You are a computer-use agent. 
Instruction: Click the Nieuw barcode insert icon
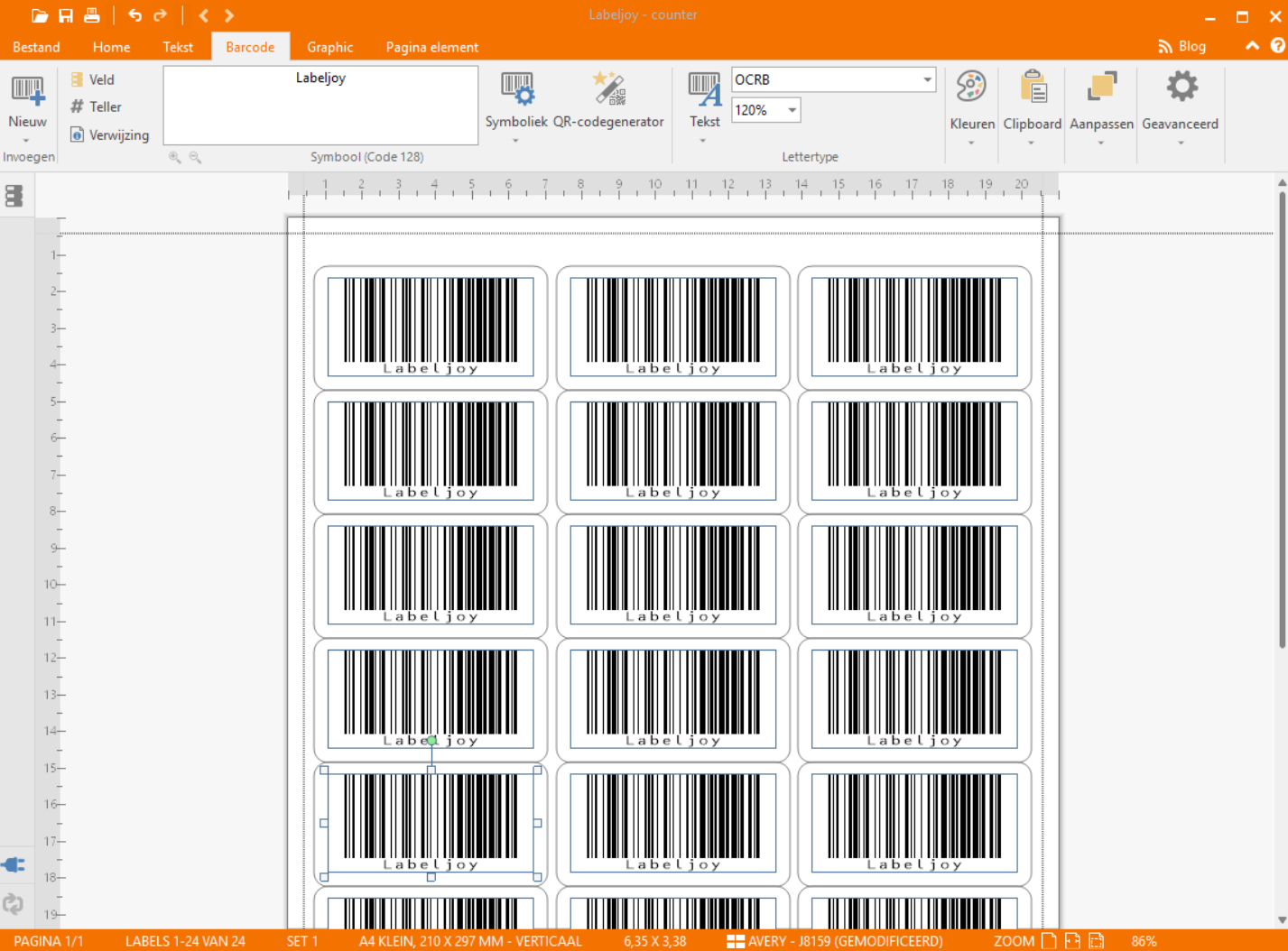pos(27,91)
